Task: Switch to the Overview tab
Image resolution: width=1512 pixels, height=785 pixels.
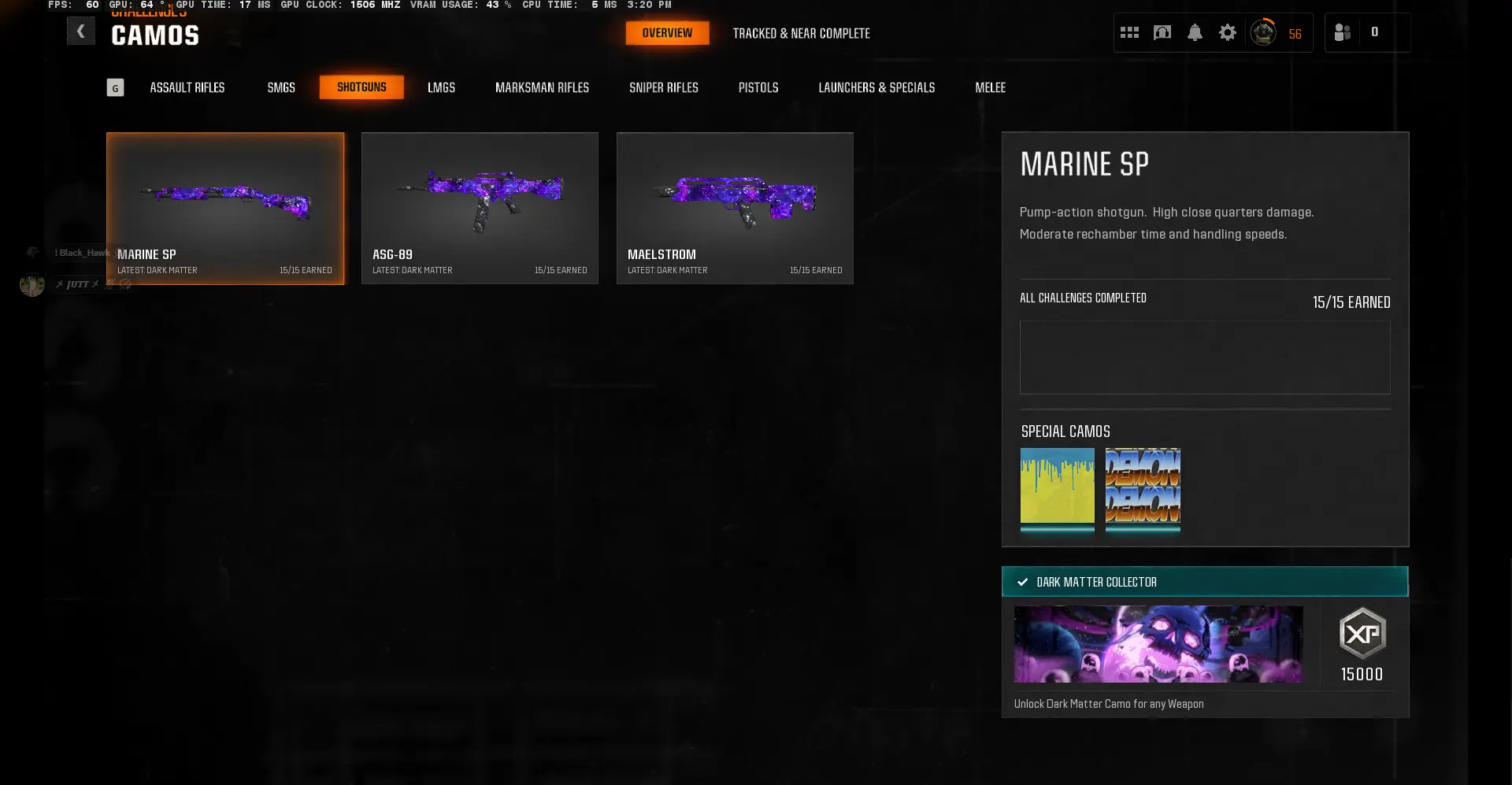Action: (667, 33)
